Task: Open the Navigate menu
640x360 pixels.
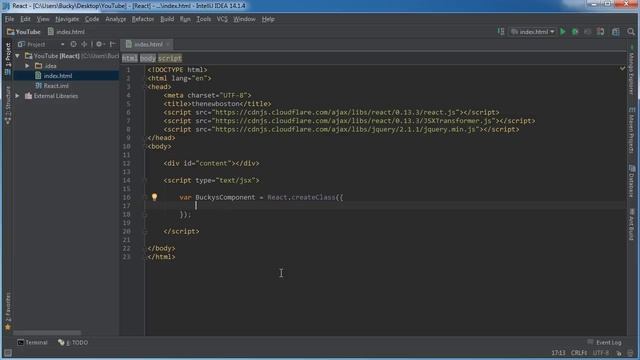Action: [x=67, y=19]
